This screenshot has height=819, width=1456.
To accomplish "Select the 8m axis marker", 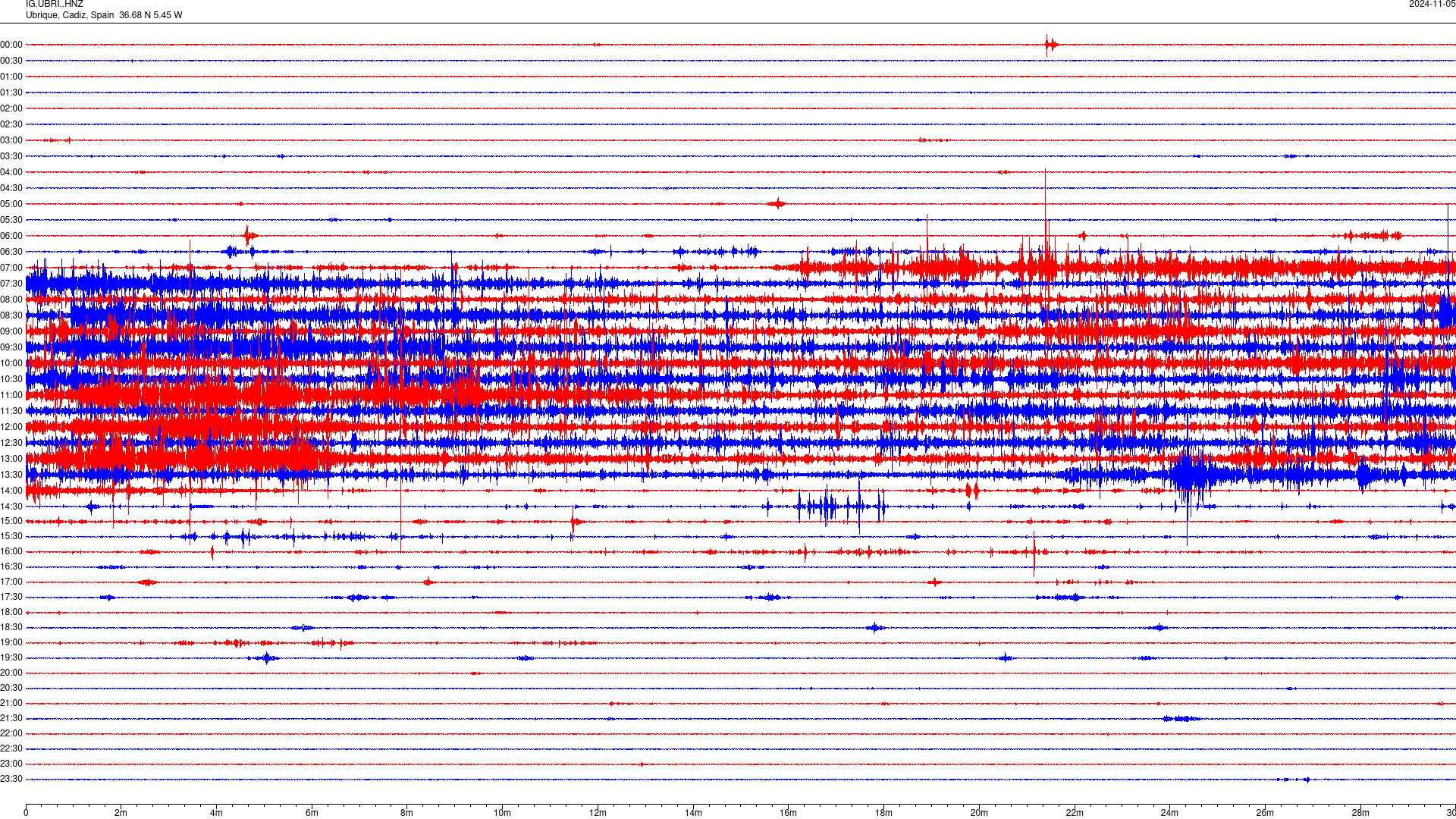I will click(x=407, y=813).
